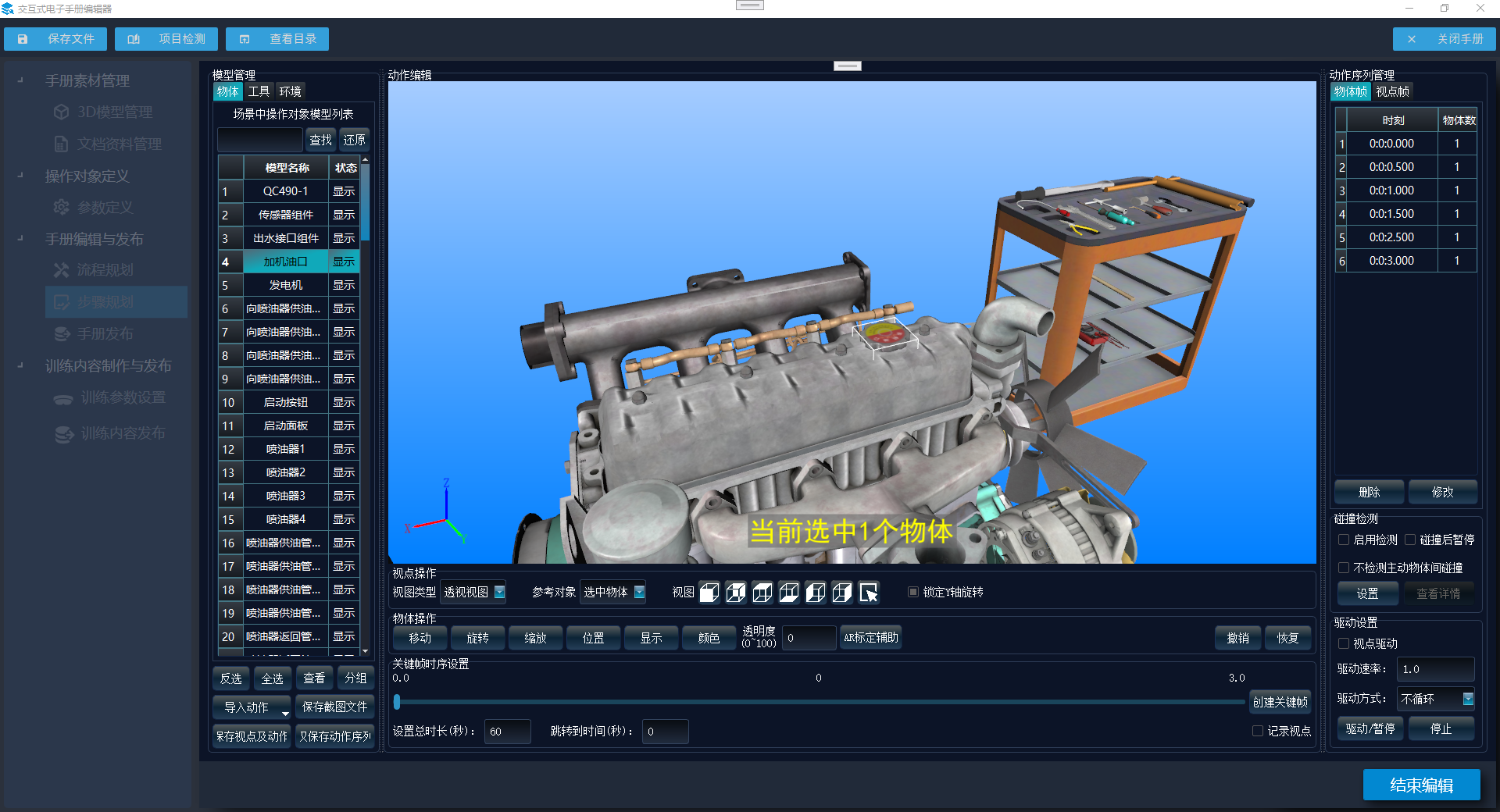The height and width of the screenshot is (812, 1500).
Task: Click the 项目检测 toolbar icon
Action: (134, 39)
